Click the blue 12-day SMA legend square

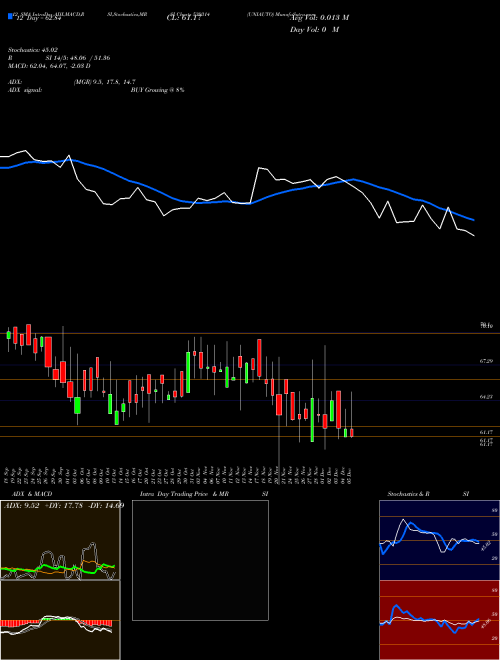pyautogui.click(x=11, y=16)
